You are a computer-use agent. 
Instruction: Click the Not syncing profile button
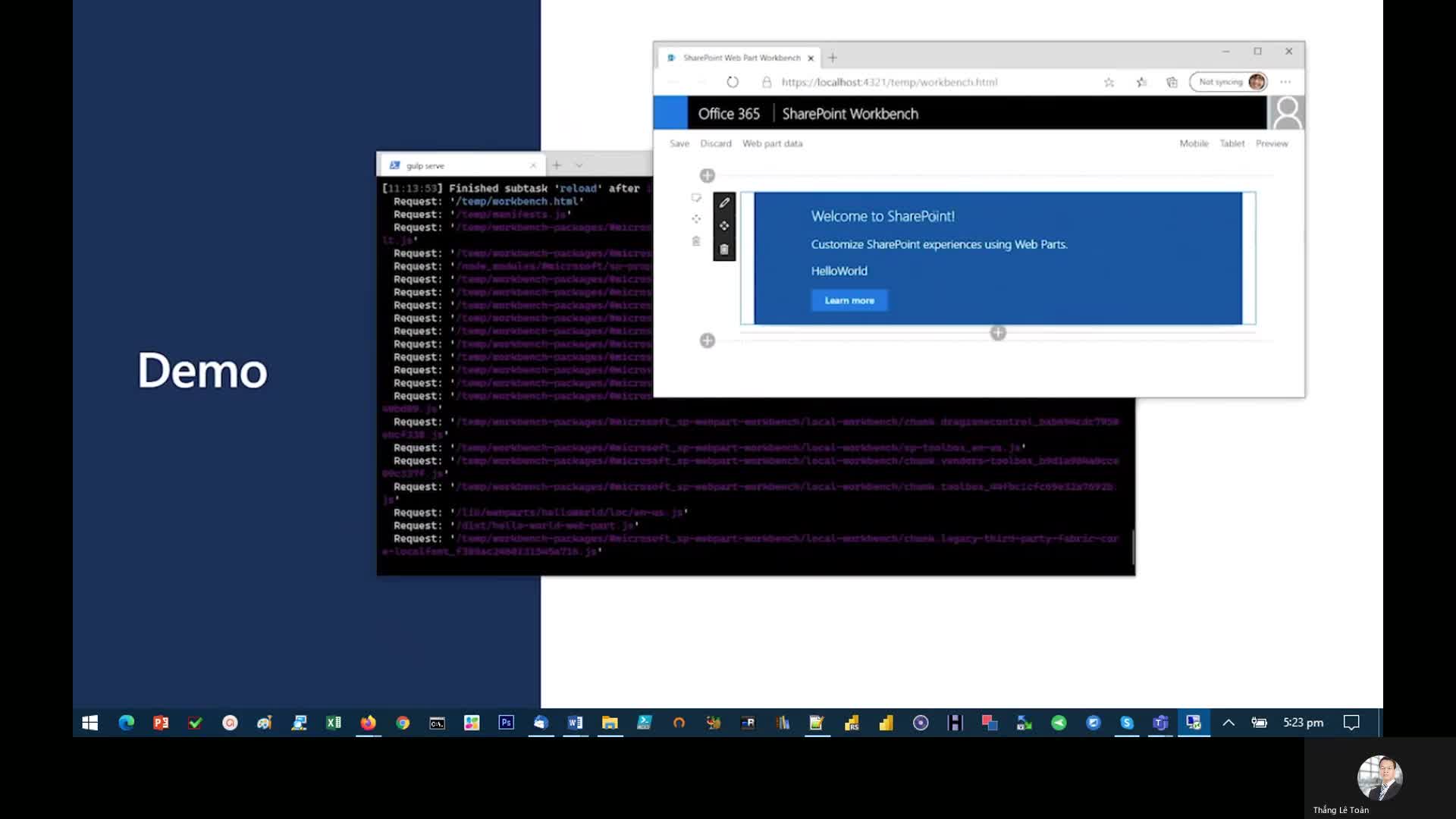point(1228,82)
